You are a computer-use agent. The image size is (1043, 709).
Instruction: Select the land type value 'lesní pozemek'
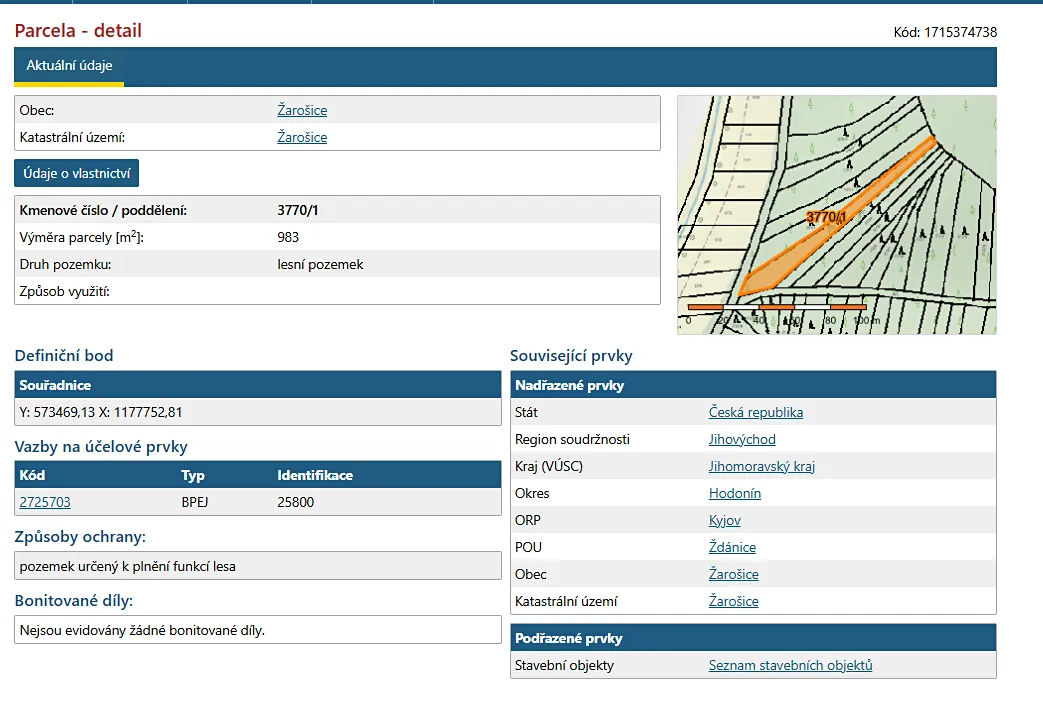(320, 265)
